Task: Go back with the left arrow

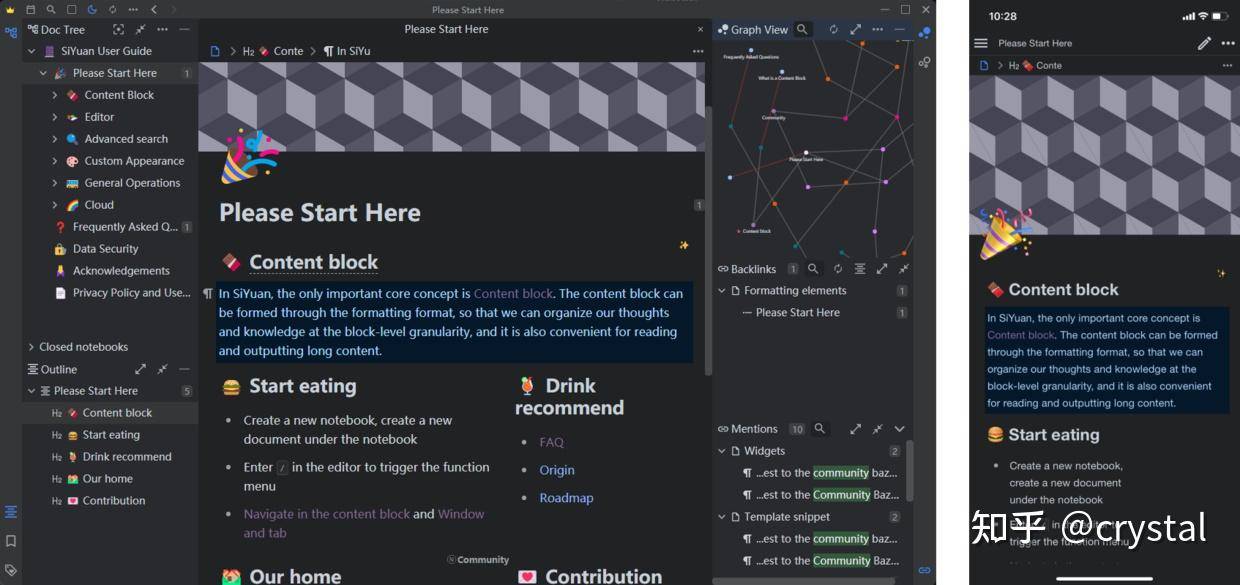Action: tap(154, 9)
